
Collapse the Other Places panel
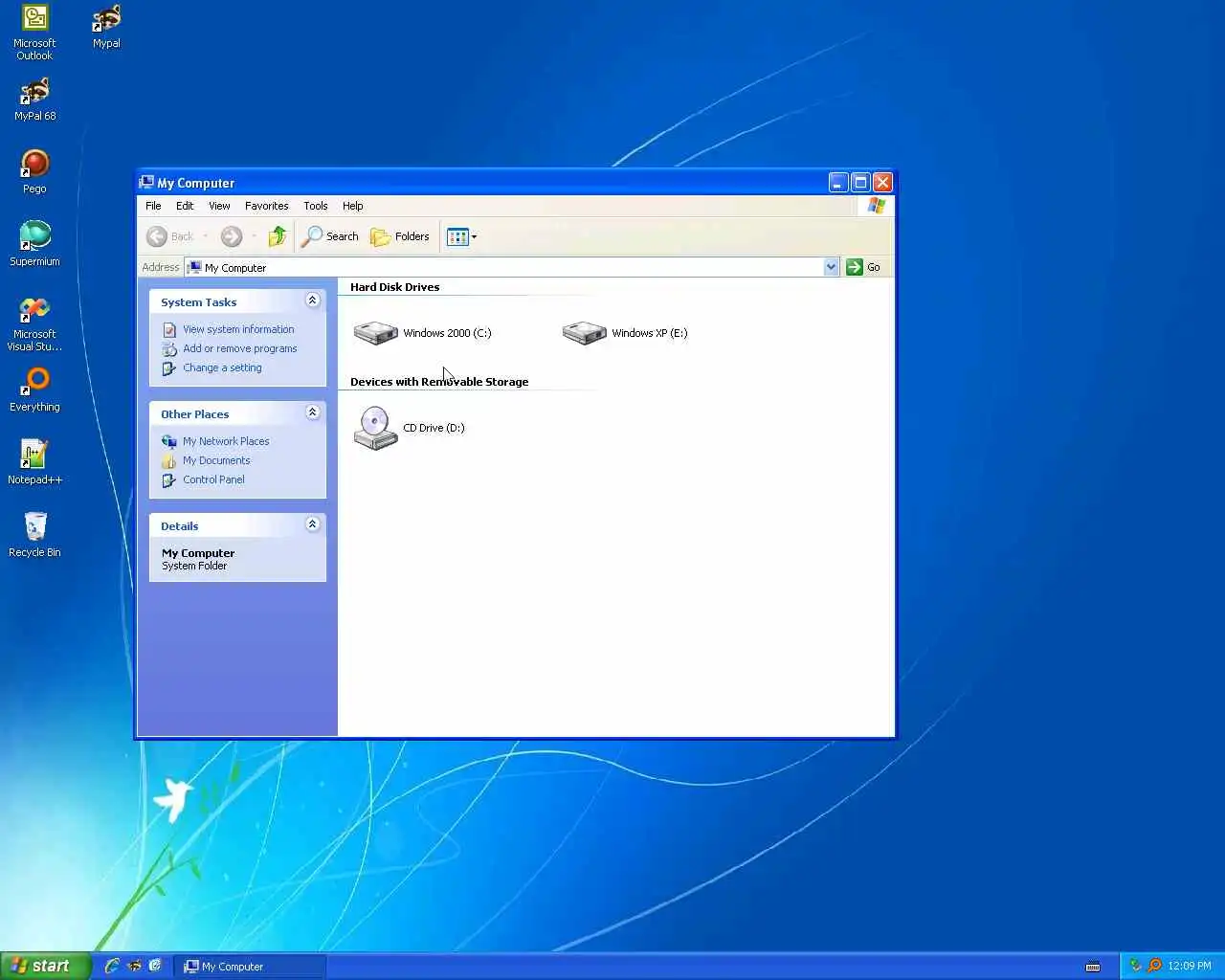(312, 412)
